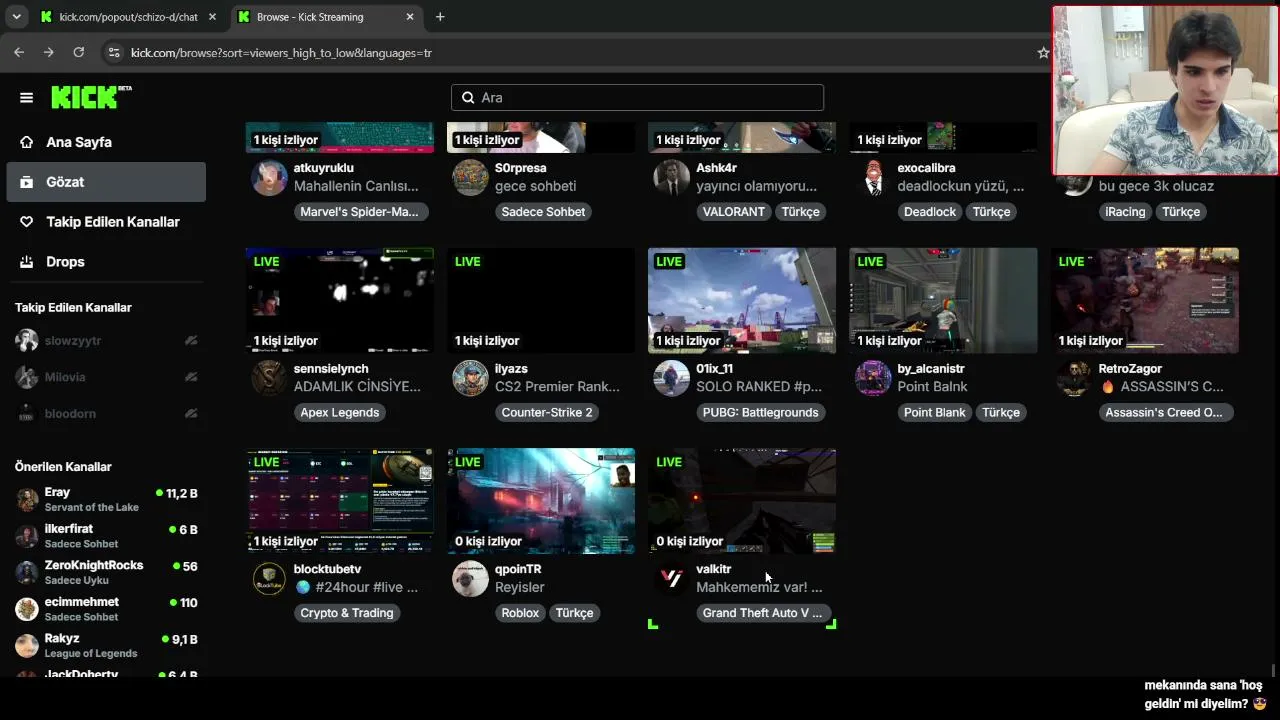1280x720 pixels.
Task: Go to Ana Sayfa in sidebar
Action: [x=106, y=142]
